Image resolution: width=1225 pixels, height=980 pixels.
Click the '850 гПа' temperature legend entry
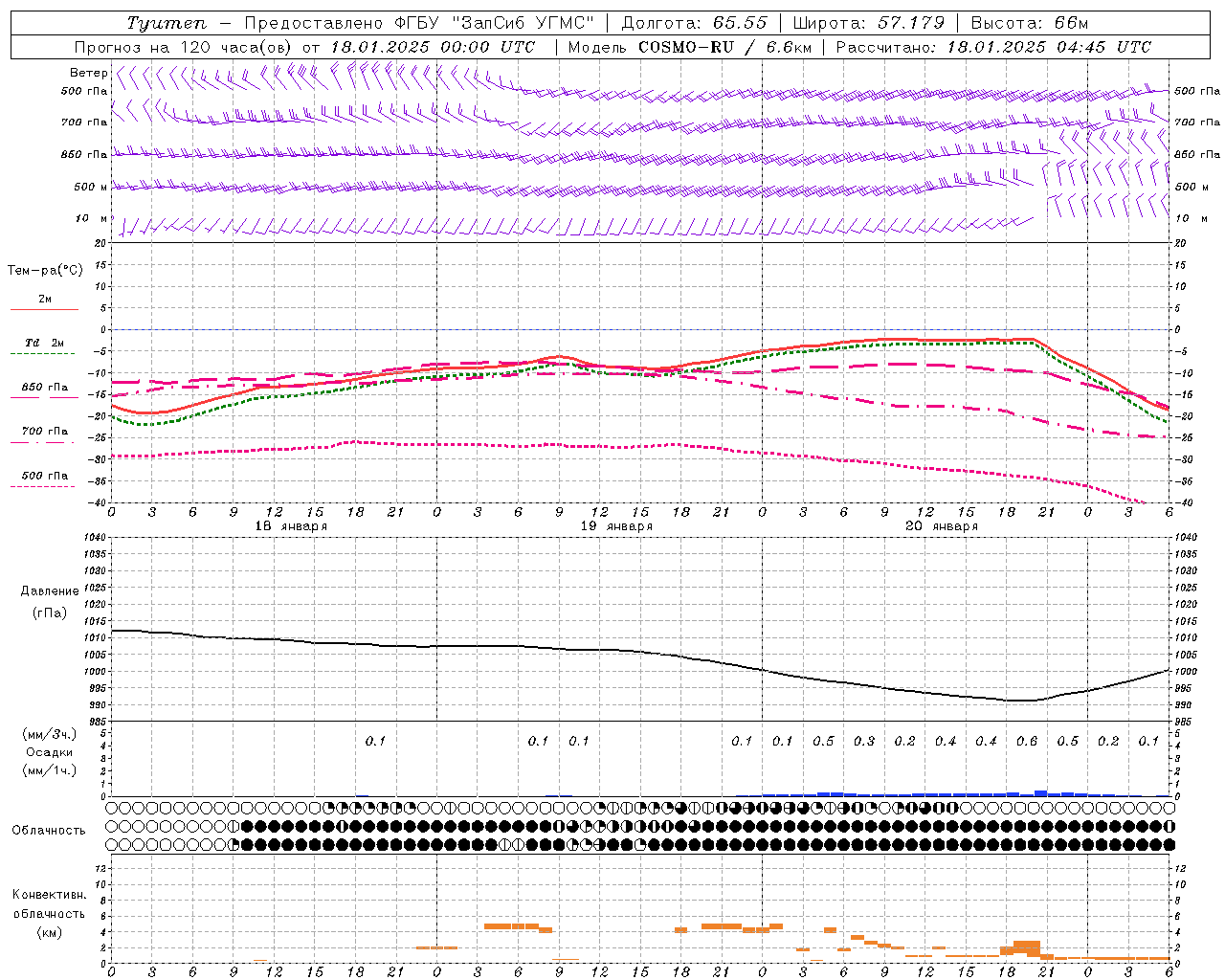click(x=45, y=388)
